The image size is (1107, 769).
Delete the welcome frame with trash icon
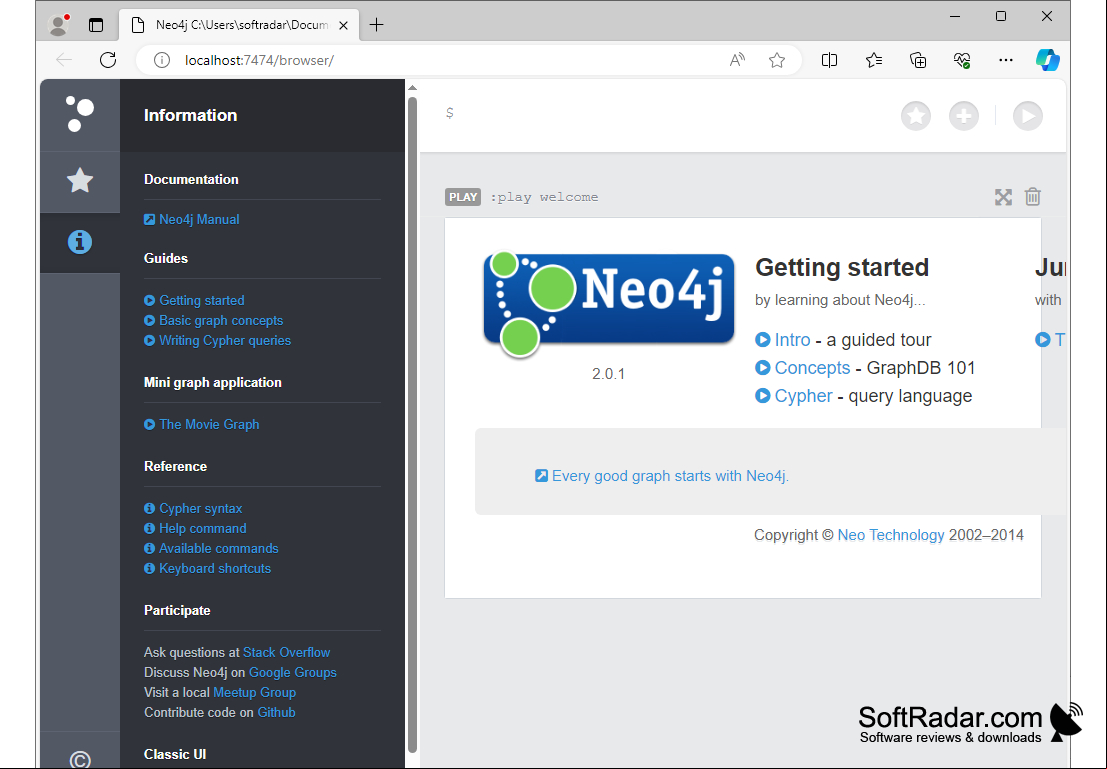[1032, 196]
